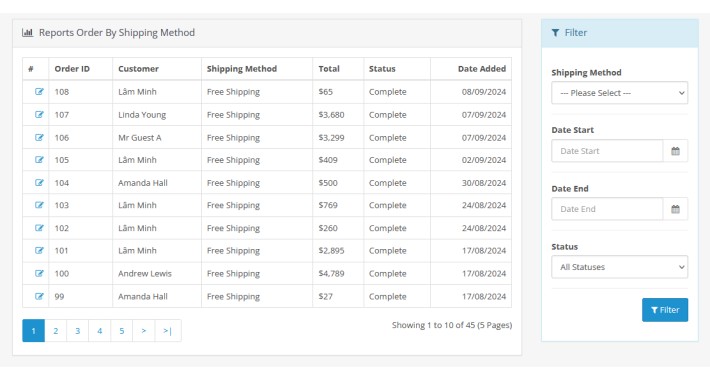This screenshot has width=710, height=380.
Task: Open edit icon for order 101
Action: (x=39, y=250)
